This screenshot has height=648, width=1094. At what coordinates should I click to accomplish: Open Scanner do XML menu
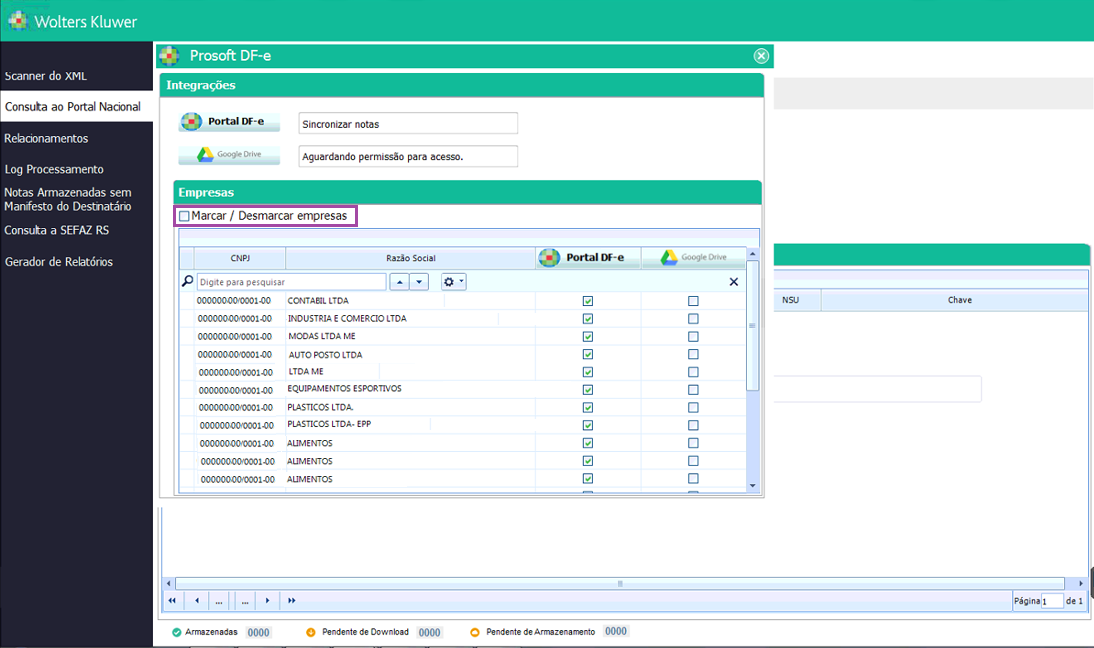pos(46,76)
